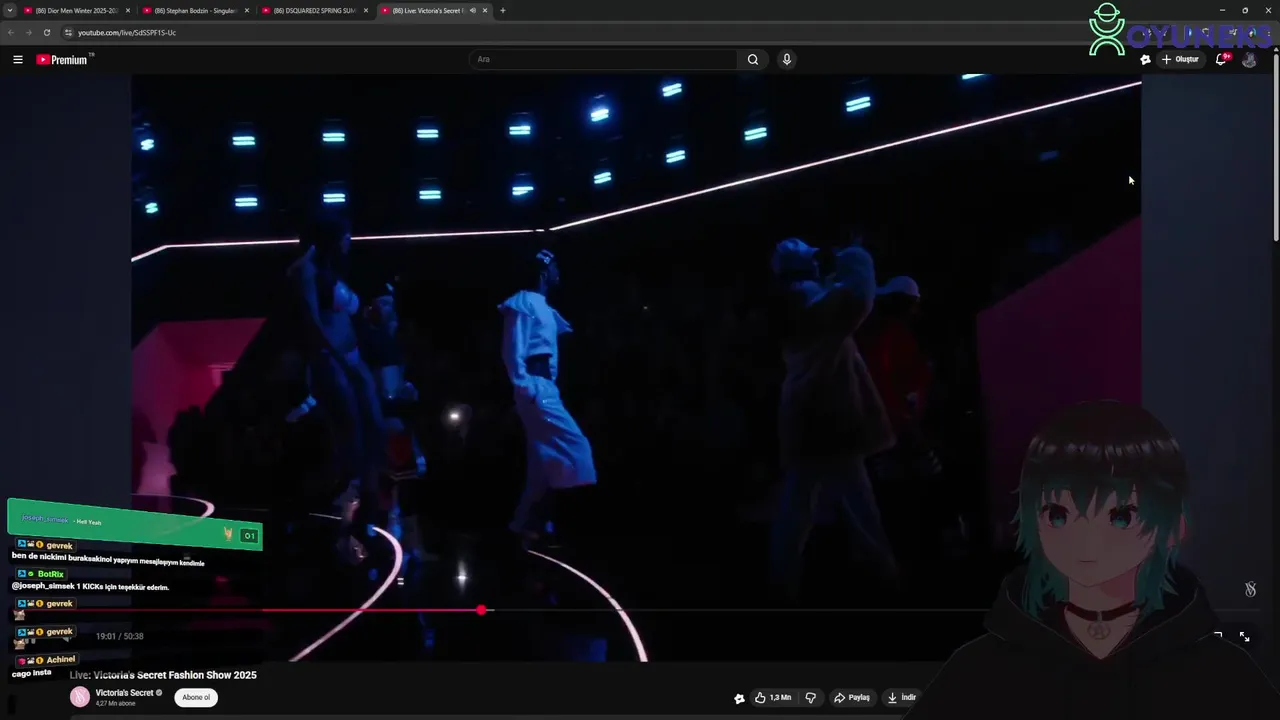
Task: Open the YouTube hamburger guide menu
Action: click(18, 60)
